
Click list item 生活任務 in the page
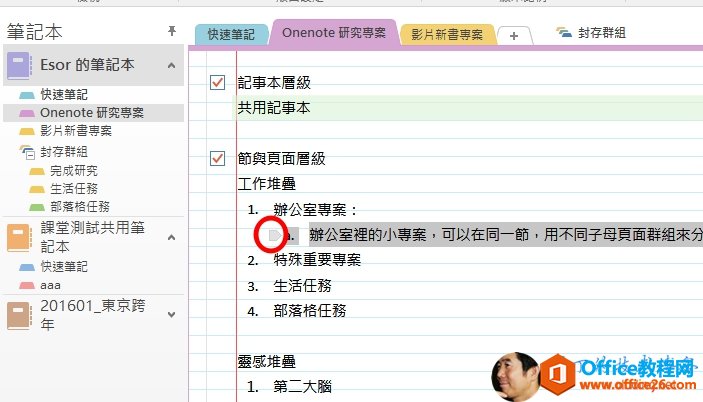coord(302,285)
